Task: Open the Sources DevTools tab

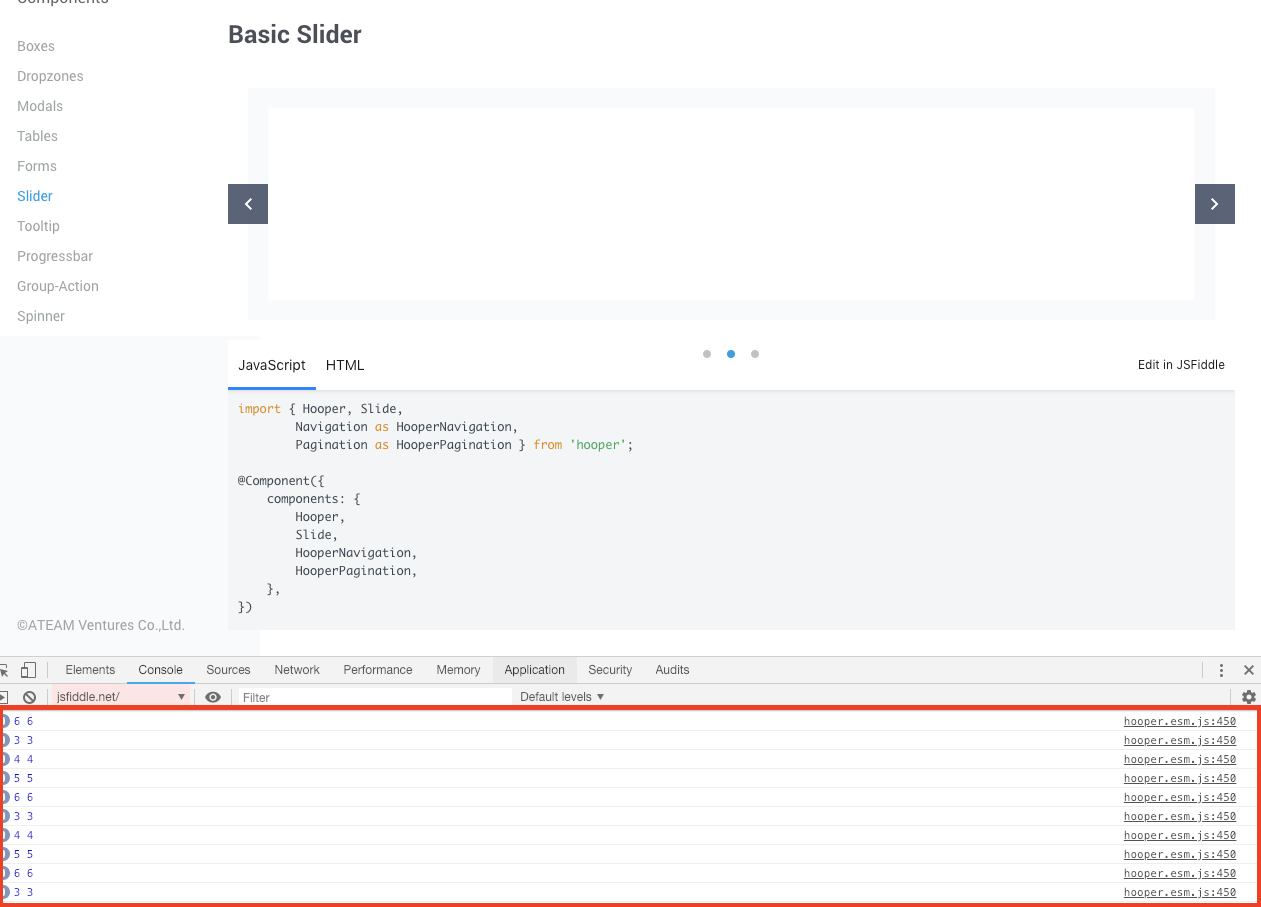Action: (x=228, y=670)
